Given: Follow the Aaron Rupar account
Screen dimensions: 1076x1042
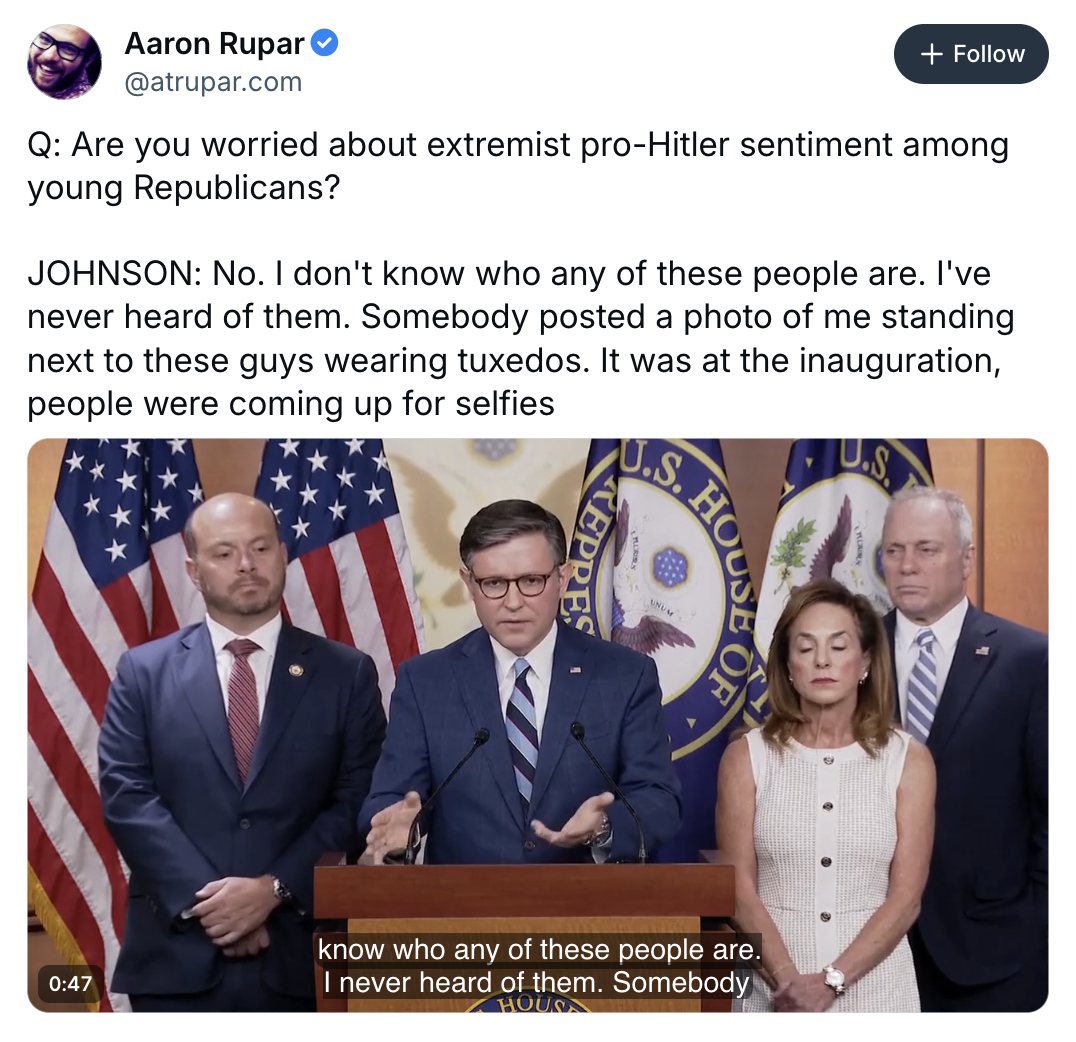Looking at the screenshot, I should coord(971,54).
